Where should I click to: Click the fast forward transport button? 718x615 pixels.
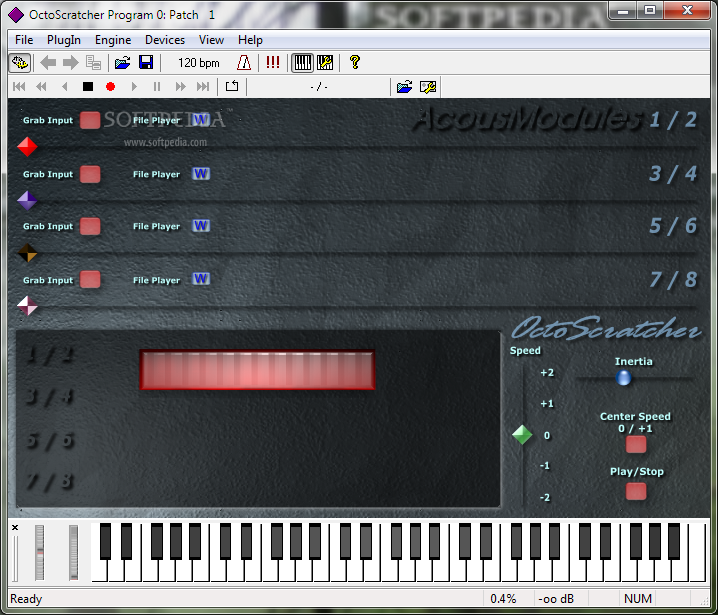coord(180,87)
